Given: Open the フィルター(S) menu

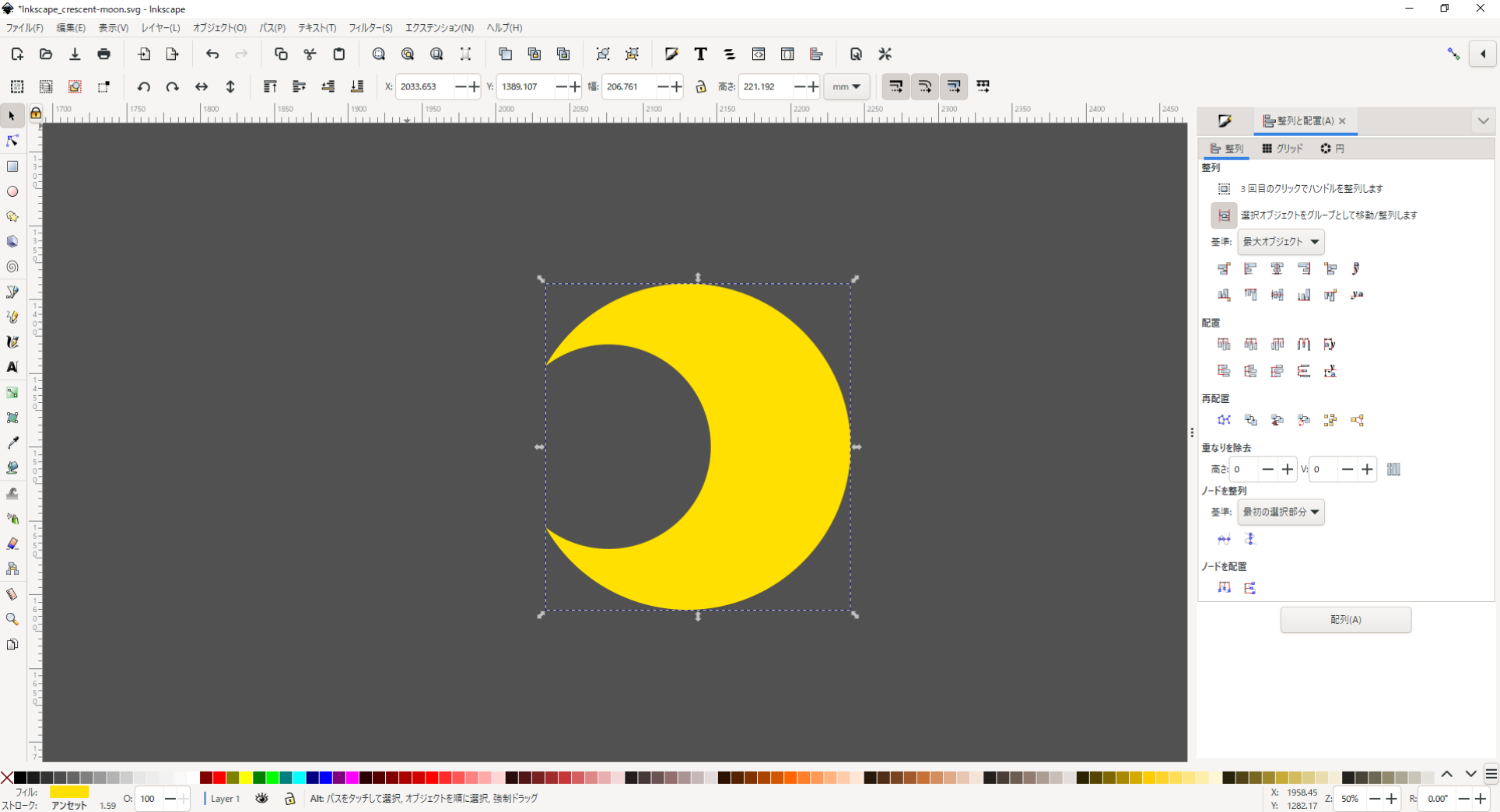Looking at the screenshot, I should (x=370, y=28).
